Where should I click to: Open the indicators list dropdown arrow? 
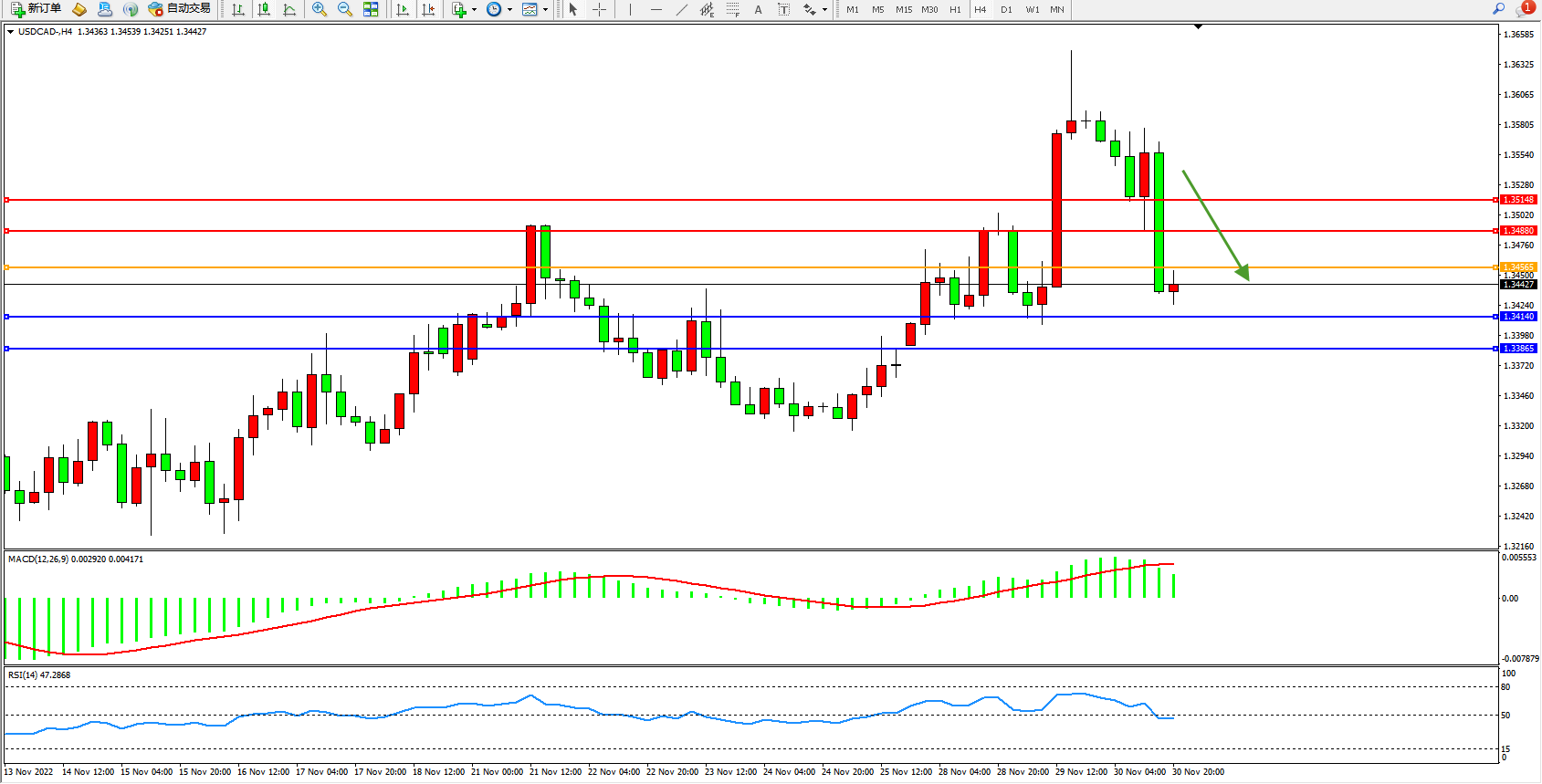tap(474, 10)
